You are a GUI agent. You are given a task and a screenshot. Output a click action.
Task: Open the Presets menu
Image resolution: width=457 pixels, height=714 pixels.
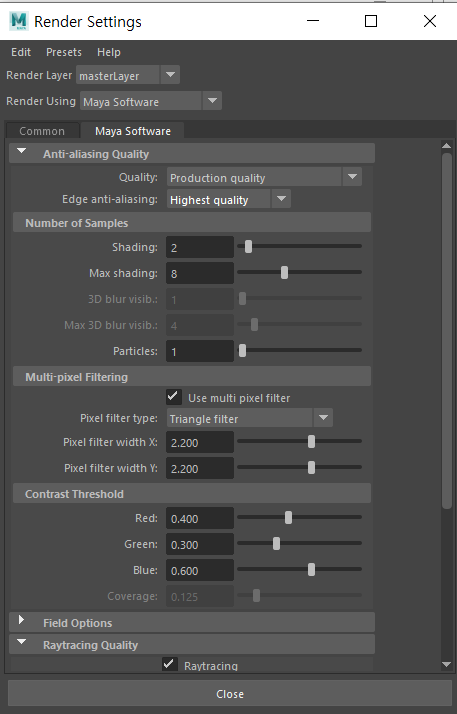pos(64,52)
